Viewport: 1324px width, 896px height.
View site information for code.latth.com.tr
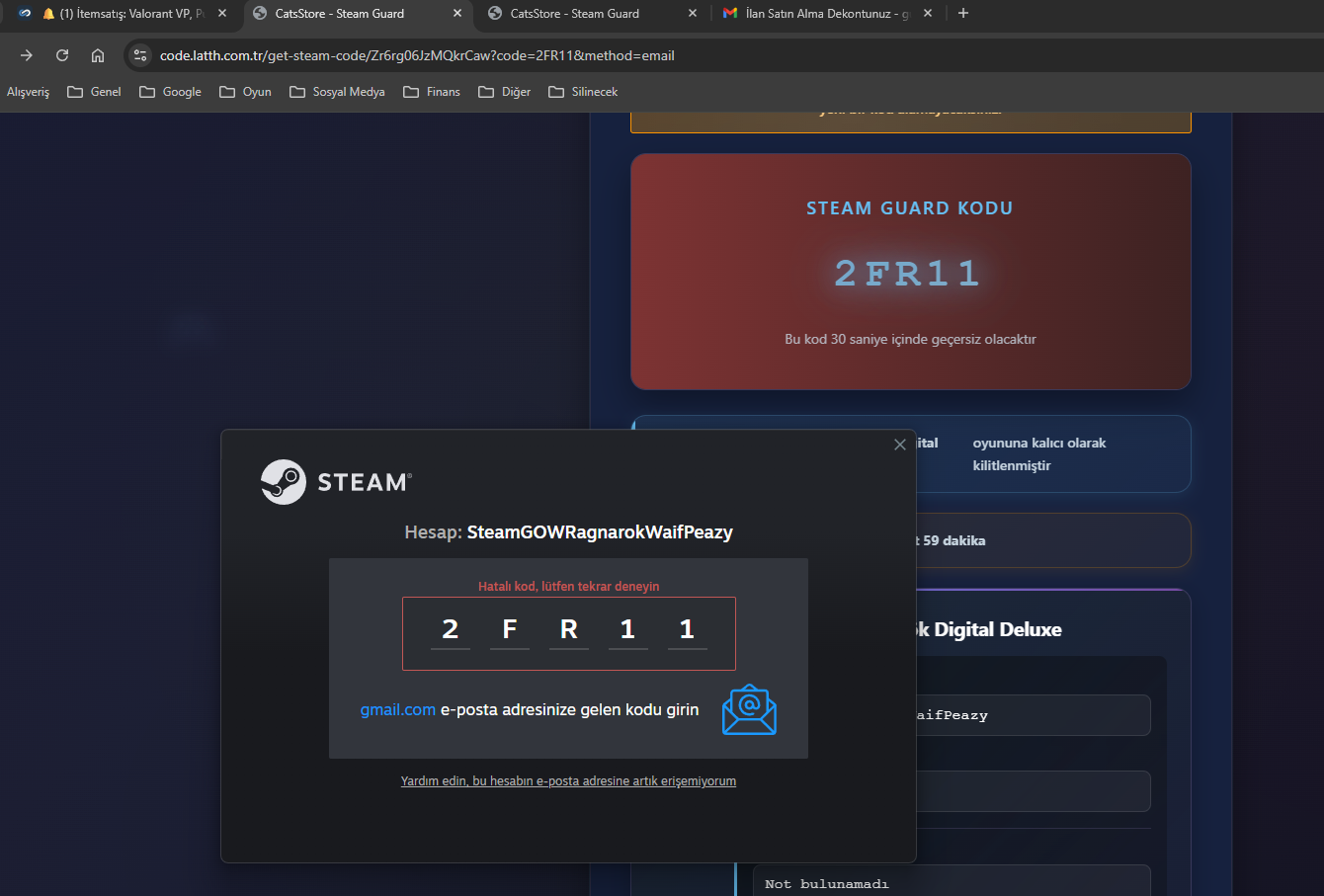coord(140,55)
